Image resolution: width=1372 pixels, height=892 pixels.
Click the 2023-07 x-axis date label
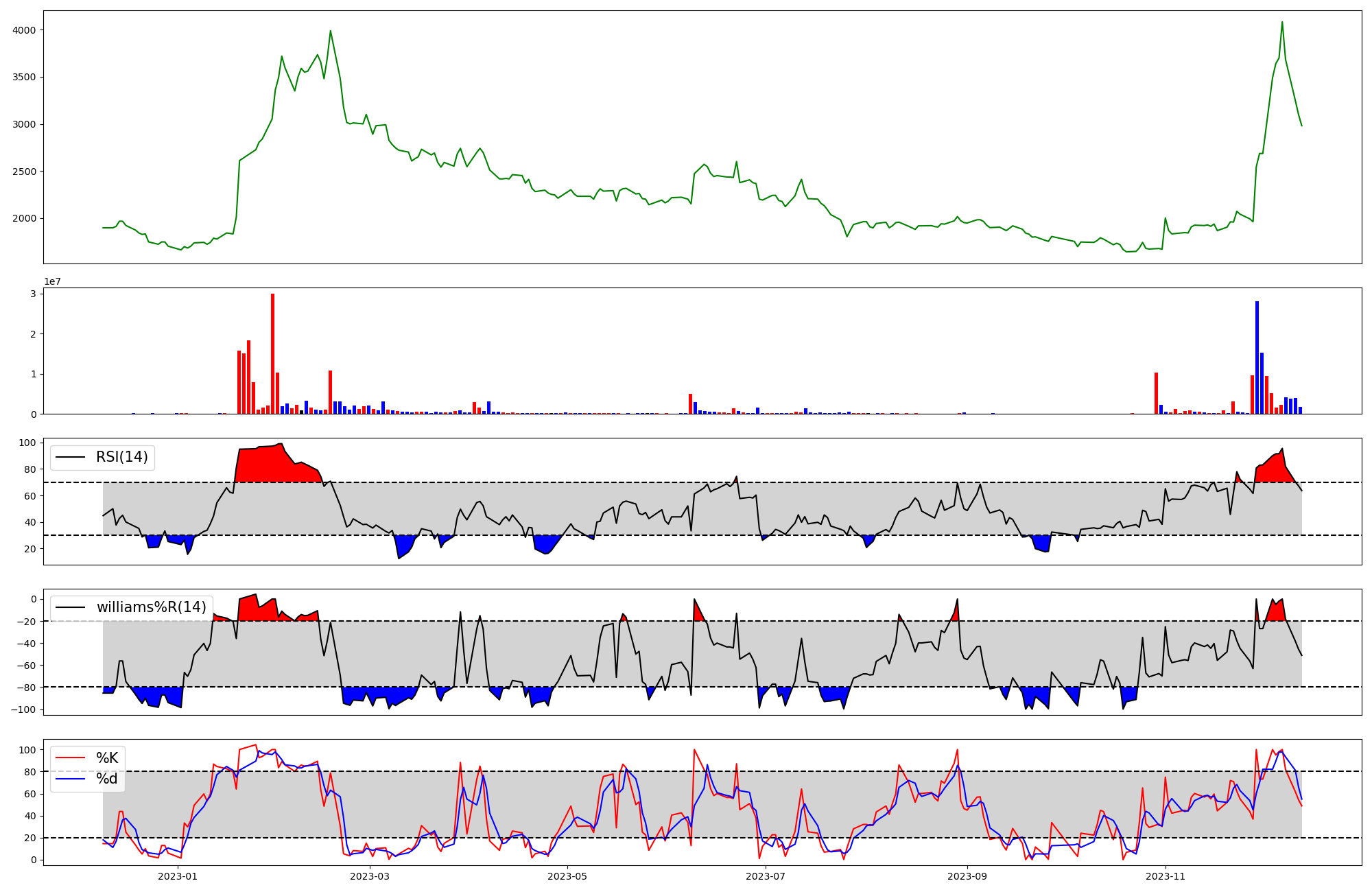(766, 876)
